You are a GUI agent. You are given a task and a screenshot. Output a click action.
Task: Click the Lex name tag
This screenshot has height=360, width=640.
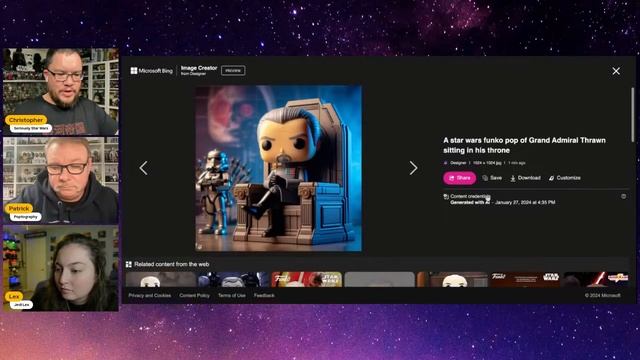[13, 296]
